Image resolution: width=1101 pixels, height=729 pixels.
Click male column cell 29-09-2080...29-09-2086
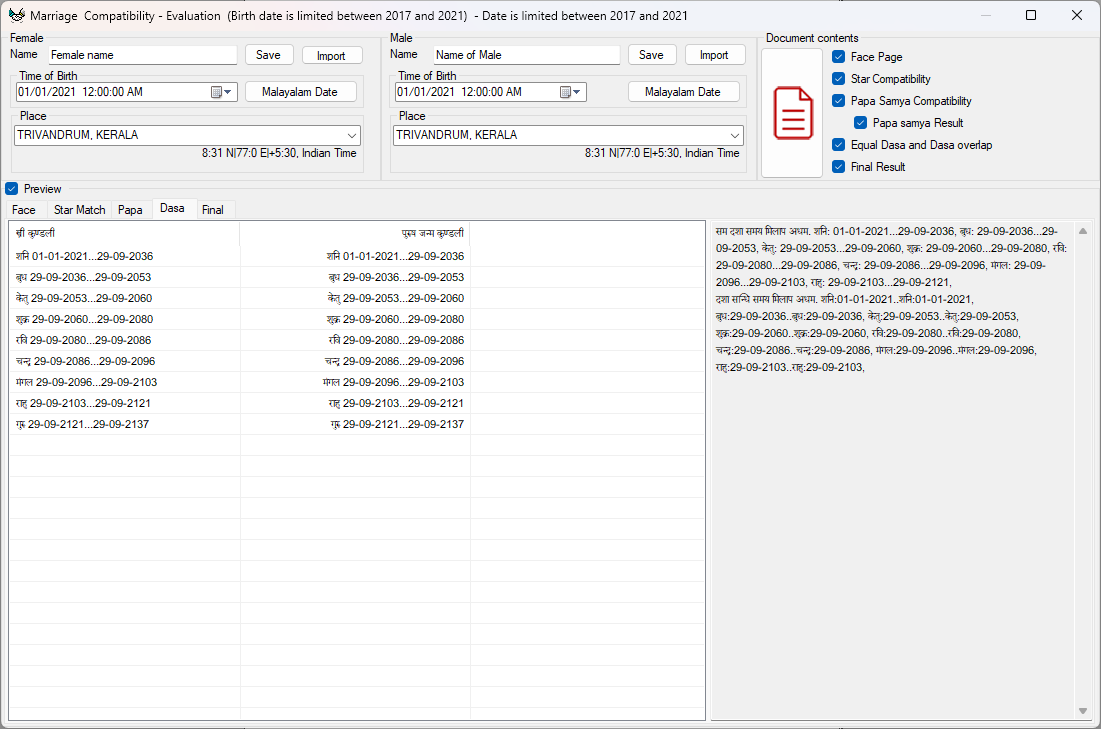[355, 341]
